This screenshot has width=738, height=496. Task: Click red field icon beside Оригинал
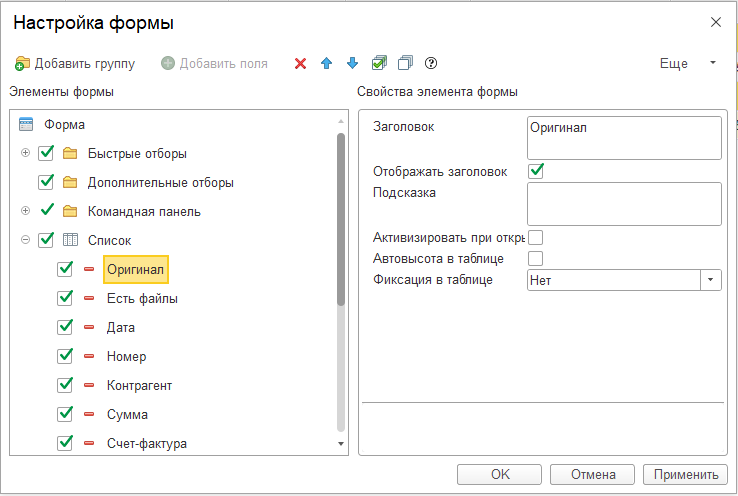pos(89,269)
